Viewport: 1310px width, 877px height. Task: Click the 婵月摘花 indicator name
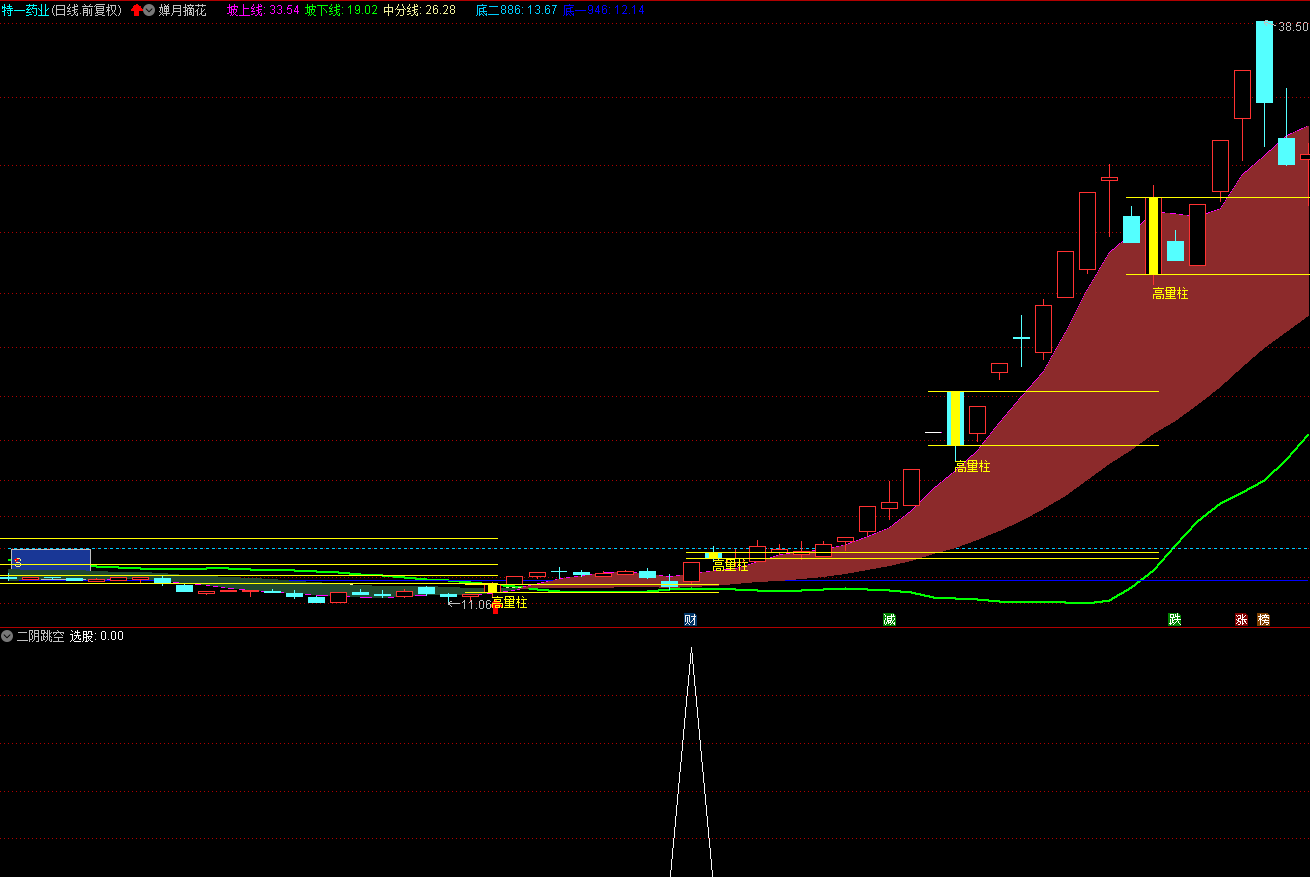pos(182,10)
